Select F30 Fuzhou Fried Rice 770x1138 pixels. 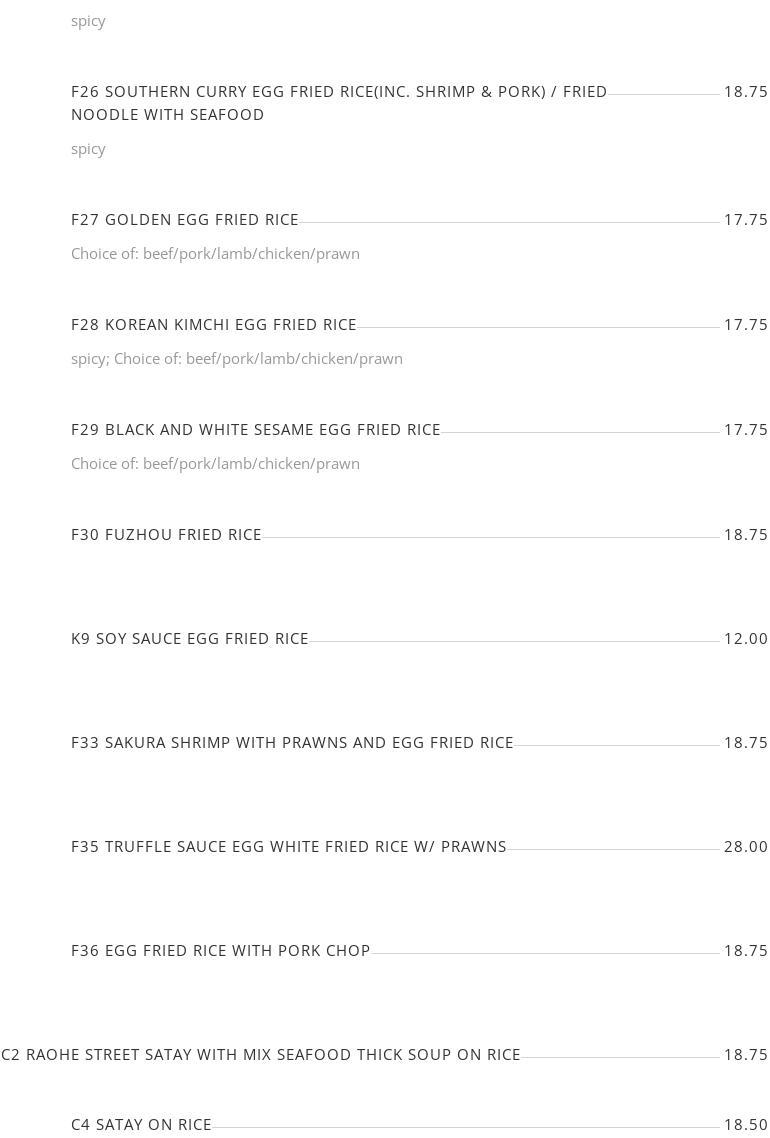coord(166,535)
